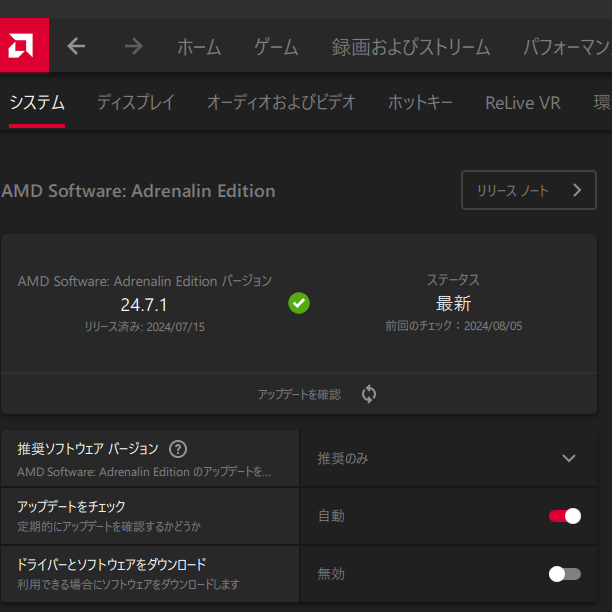Screen dimensions: 612x612
Task: Click the 推奨ソフトウェア バージョン label
Action: (88, 449)
